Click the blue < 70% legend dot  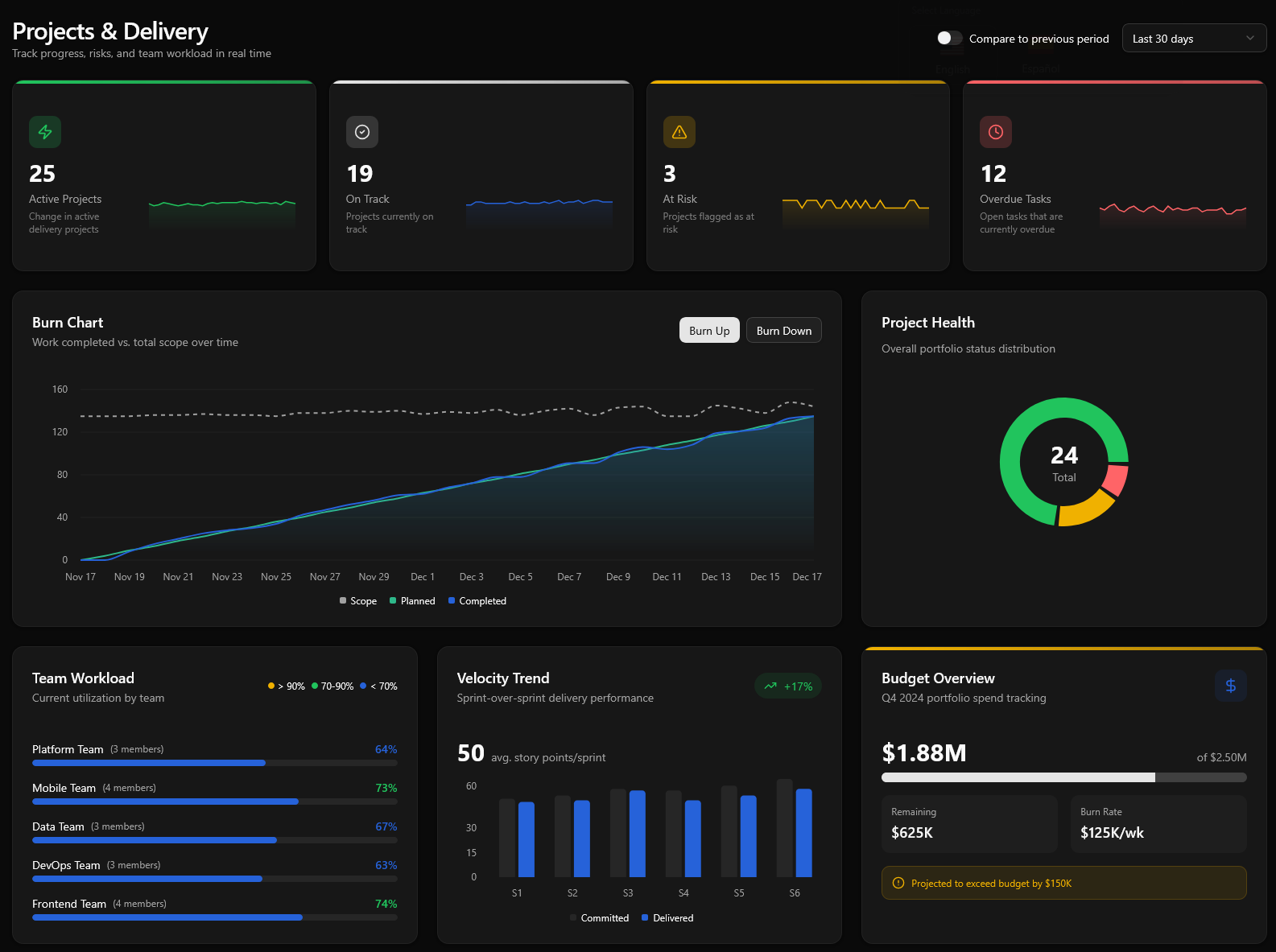click(x=363, y=686)
